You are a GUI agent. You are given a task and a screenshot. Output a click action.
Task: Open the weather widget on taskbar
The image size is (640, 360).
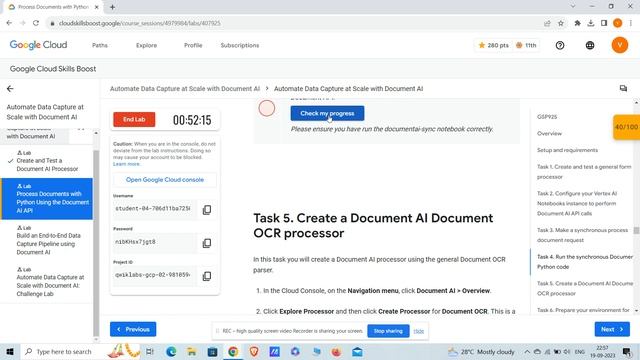(x=482, y=351)
